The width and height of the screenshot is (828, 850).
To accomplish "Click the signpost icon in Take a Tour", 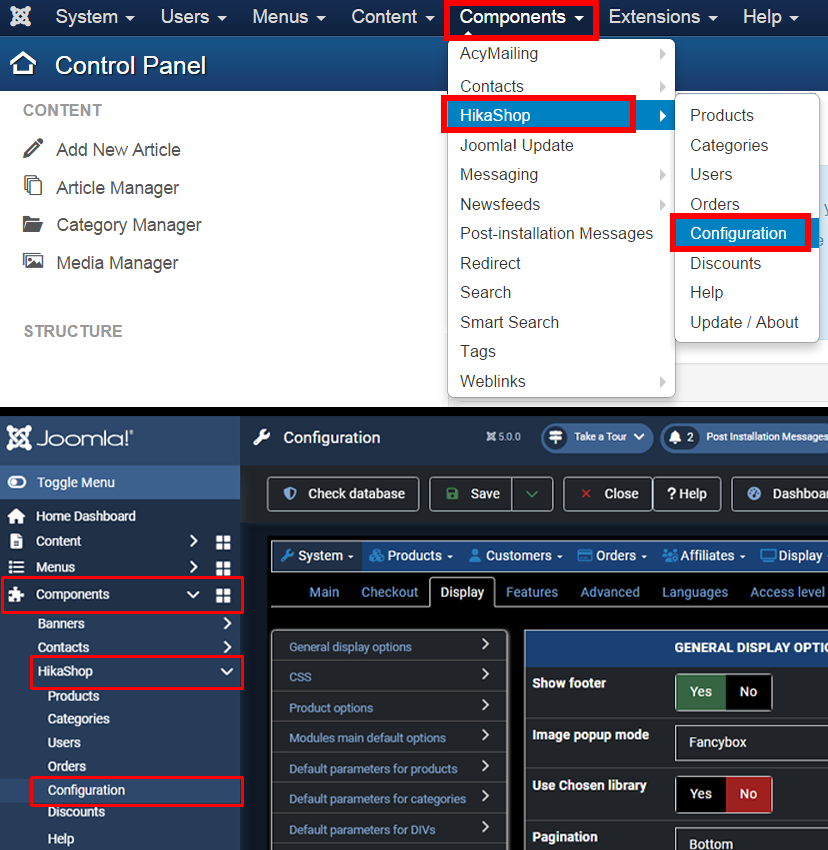I will tap(556, 437).
